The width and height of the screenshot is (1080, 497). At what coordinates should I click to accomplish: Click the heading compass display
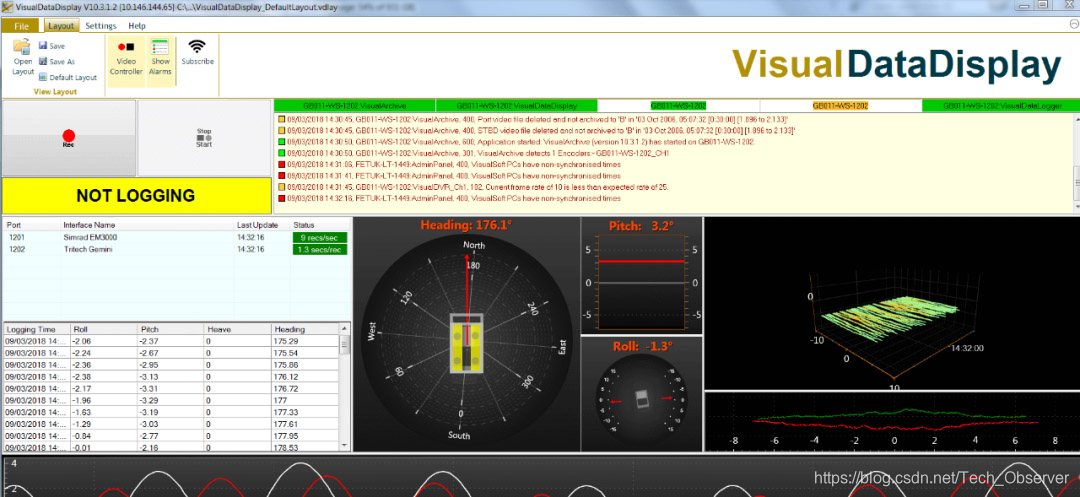point(466,342)
